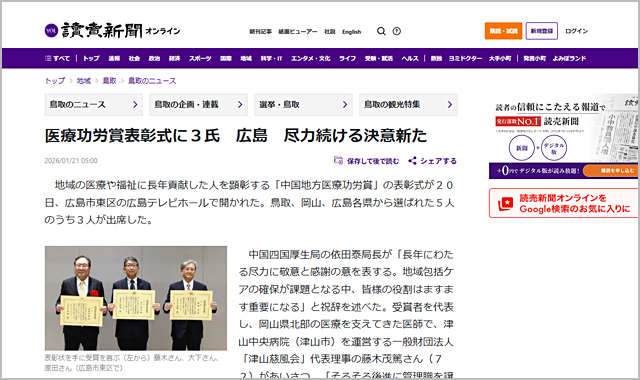This screenshot has width=640, height=380.
Task: Click the 社説 header link
Action: coord(330,31)
